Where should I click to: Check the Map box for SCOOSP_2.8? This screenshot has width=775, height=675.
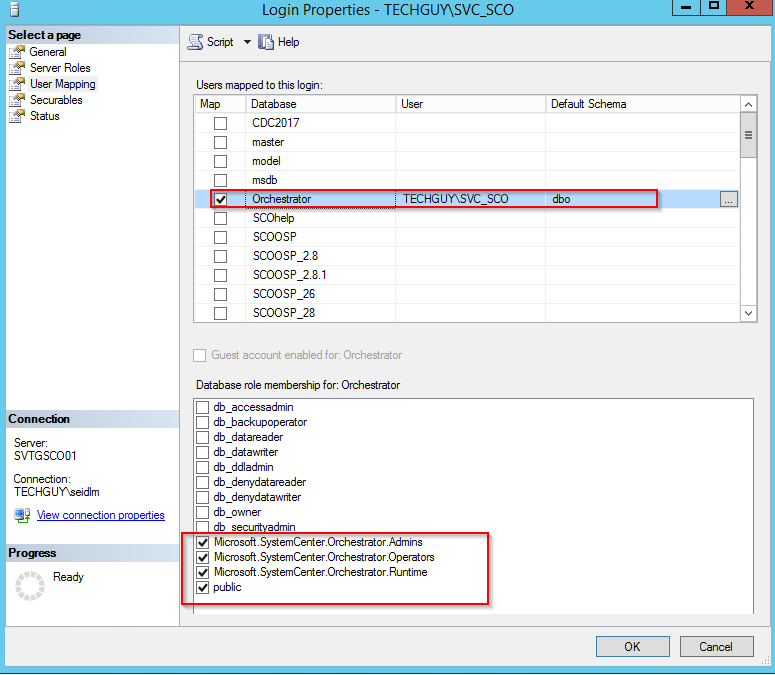click(x=220, y=256)
